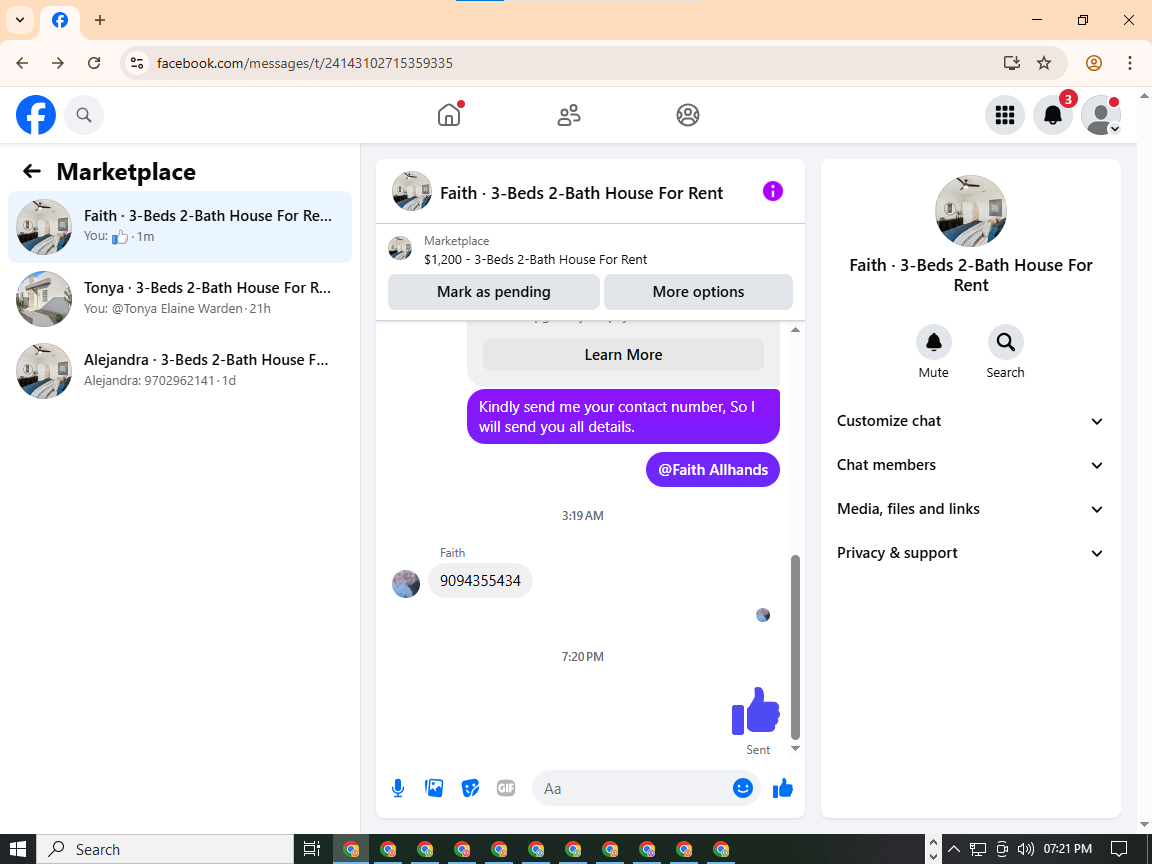Click the browser address bar URL

(x=305, y=63)
